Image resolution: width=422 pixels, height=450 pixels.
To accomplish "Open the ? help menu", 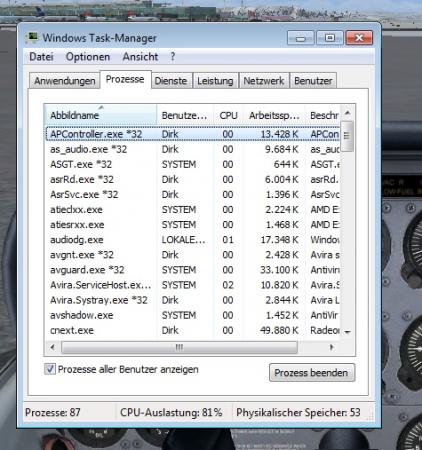I will (173, 57).
